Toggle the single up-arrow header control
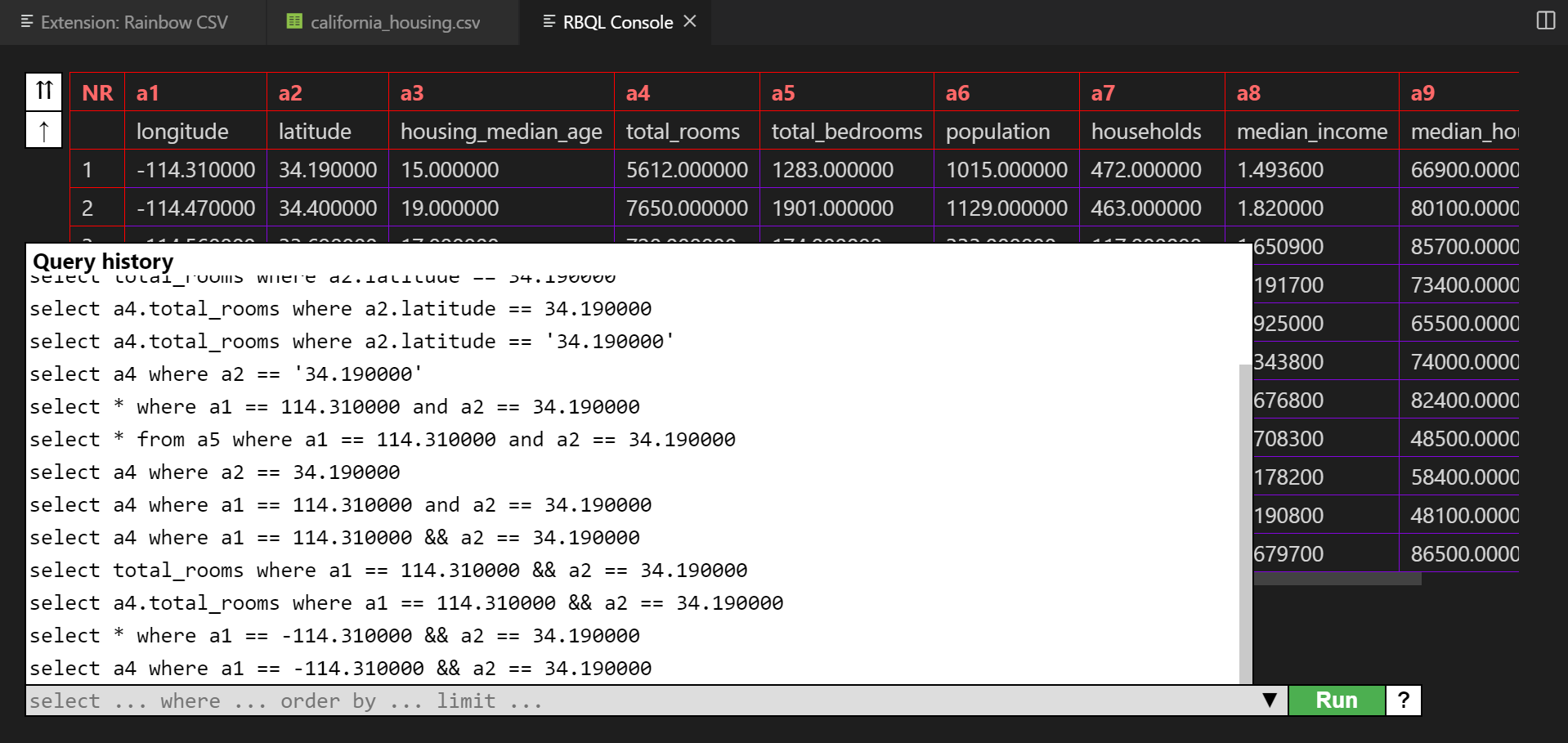The width and height of the screenshot is (1568, 743). point(43,129)
